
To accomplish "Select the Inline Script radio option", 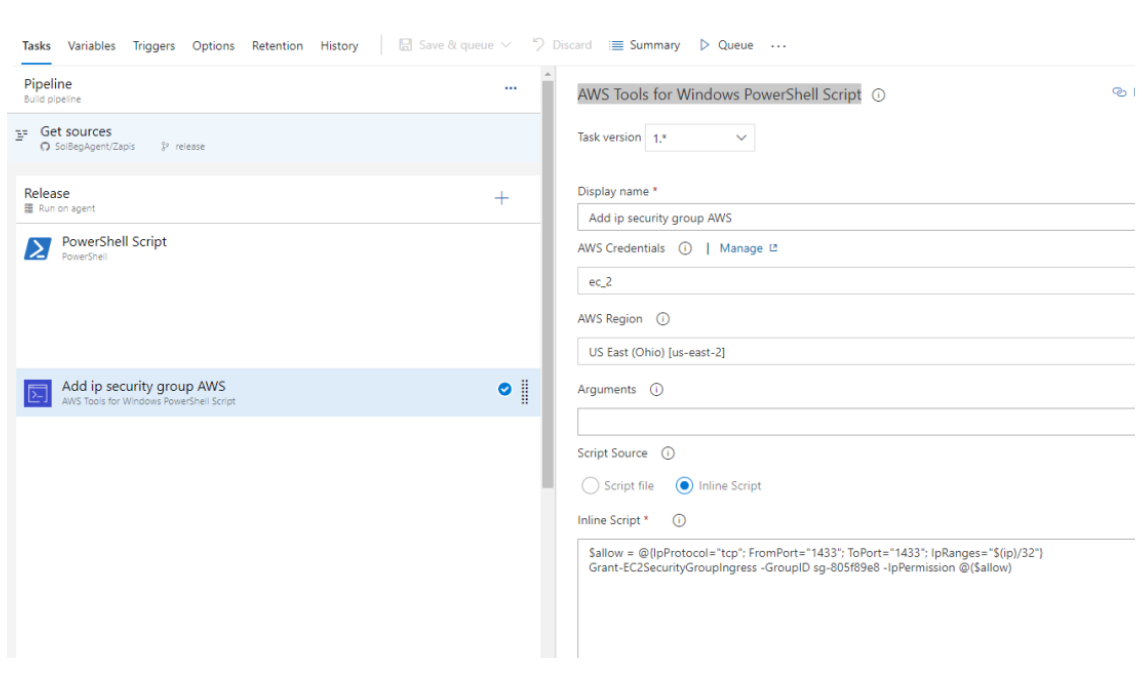I will coord(684,486).
